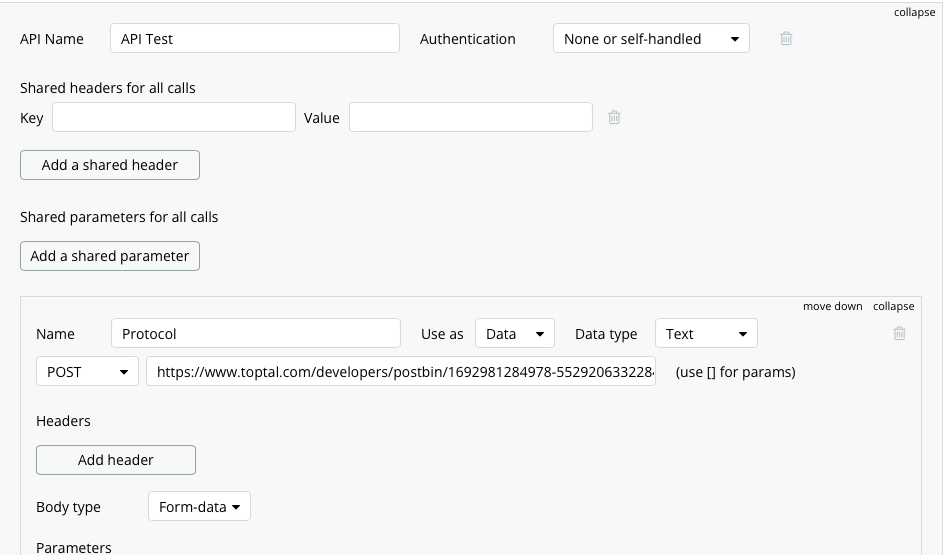Open the Authentication dropdown
The height and width of the screenshot is (555, 948).
click(651, 39)
